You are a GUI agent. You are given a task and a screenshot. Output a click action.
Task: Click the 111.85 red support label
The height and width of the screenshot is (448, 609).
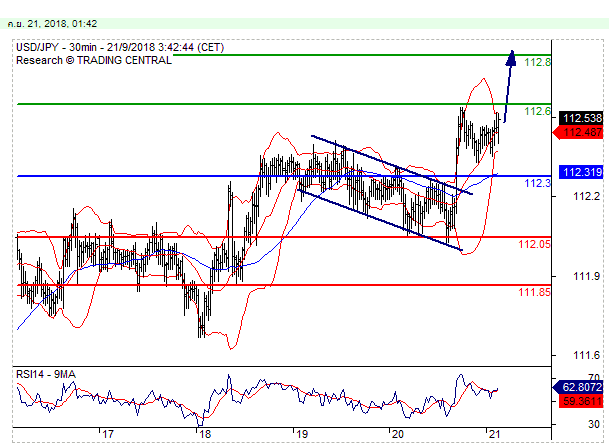[x=534, y=292]
